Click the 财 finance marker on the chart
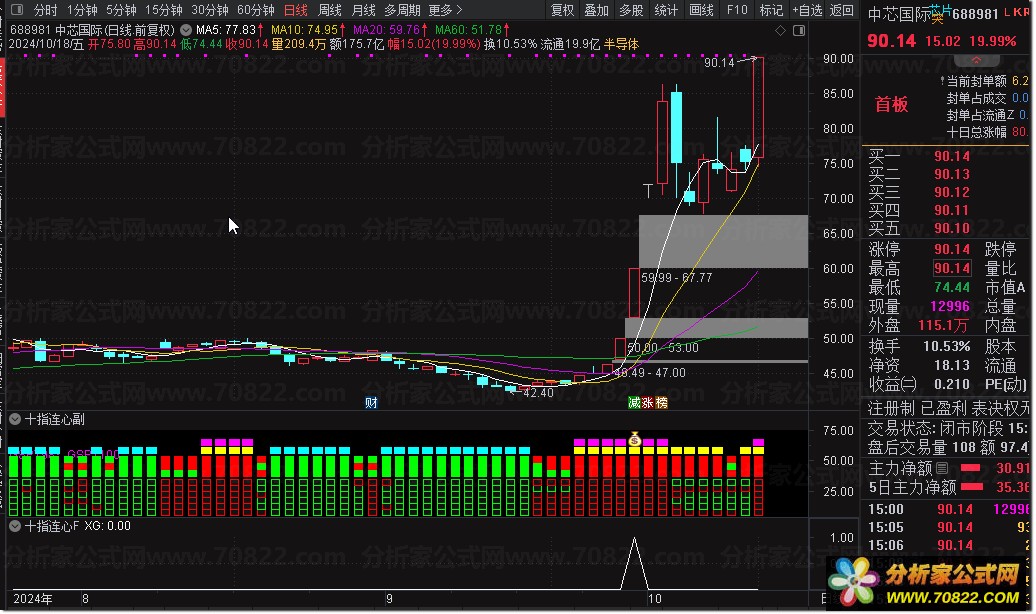Screen dimensions: 1036x614 (x=371, y=403)
